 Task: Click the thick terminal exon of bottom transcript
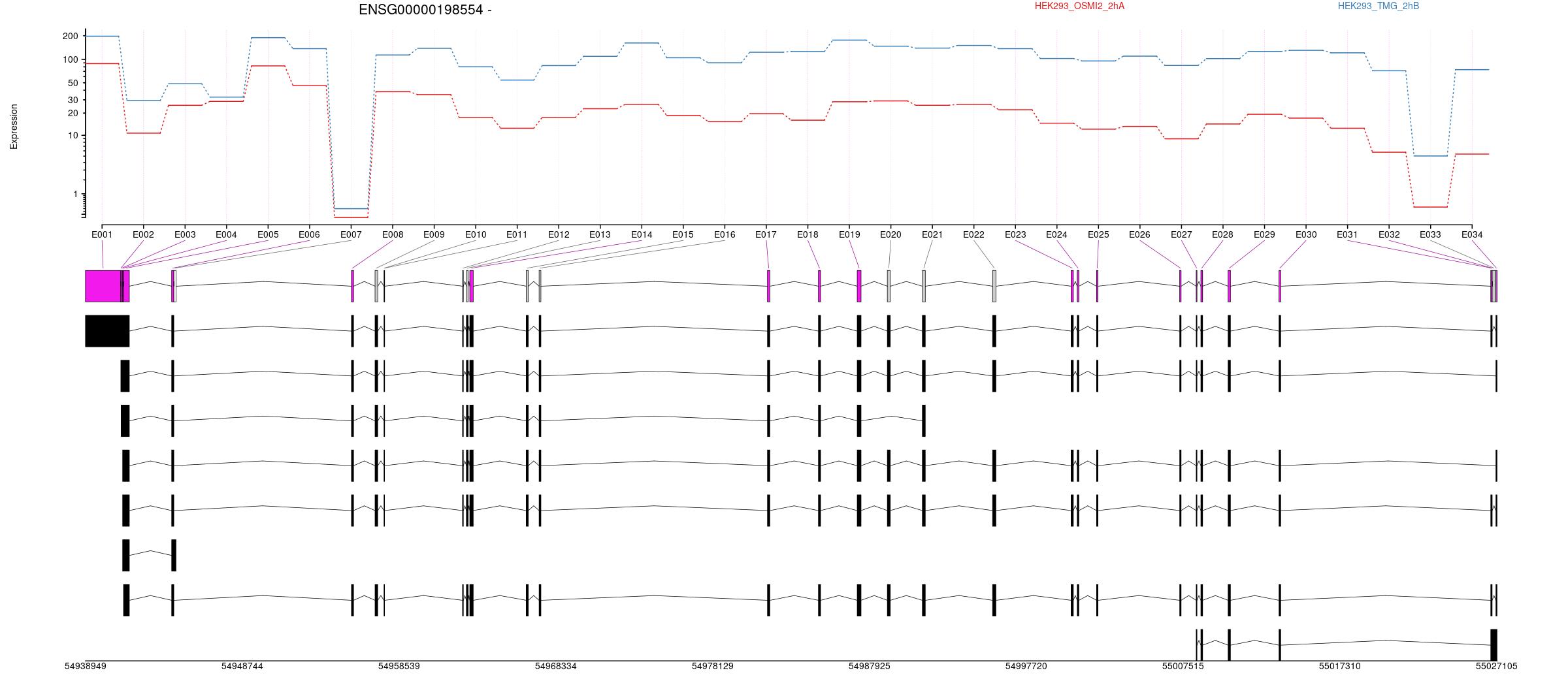(1494, 645)
